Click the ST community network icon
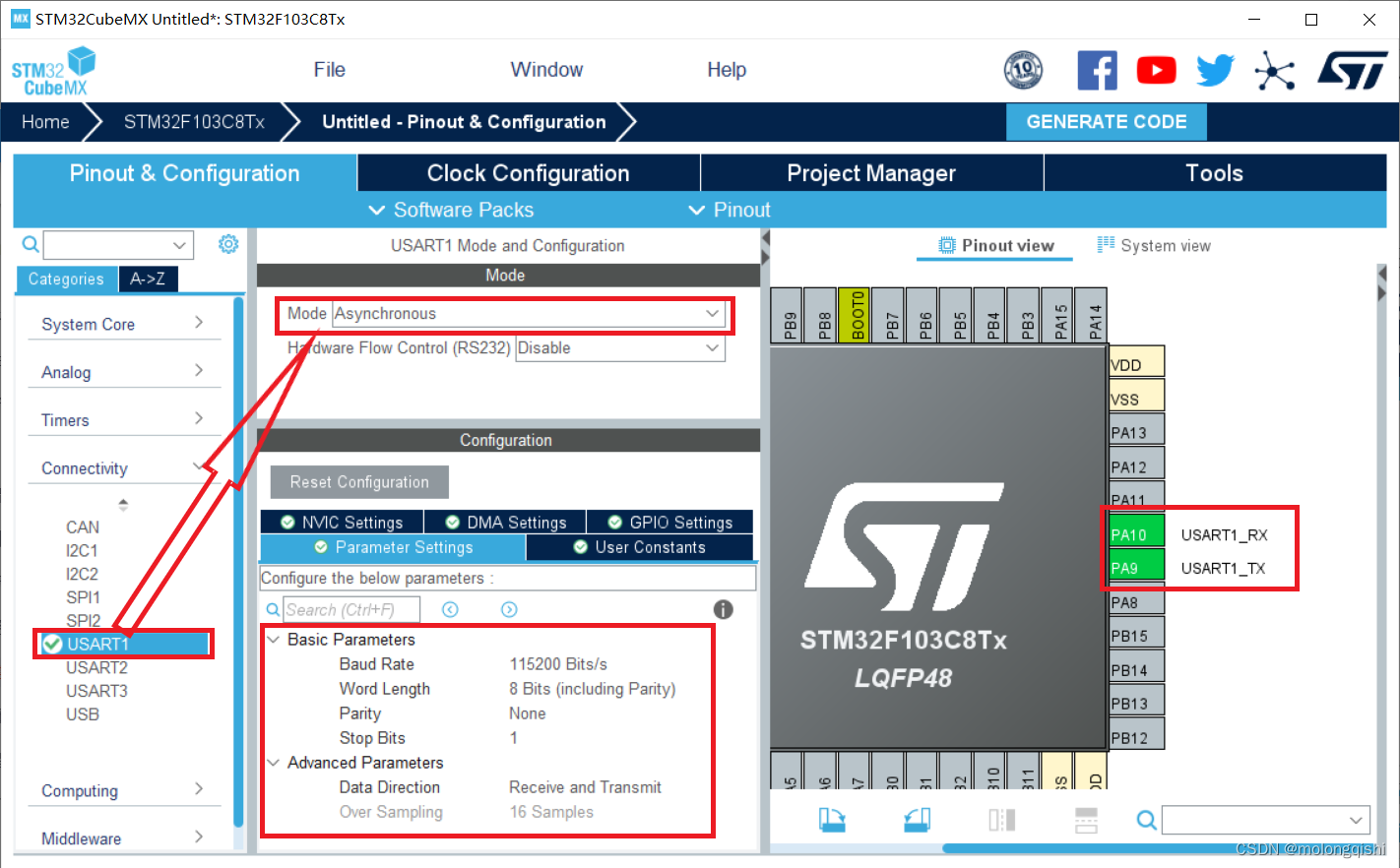1400x868 pixels. (1275, 71)
